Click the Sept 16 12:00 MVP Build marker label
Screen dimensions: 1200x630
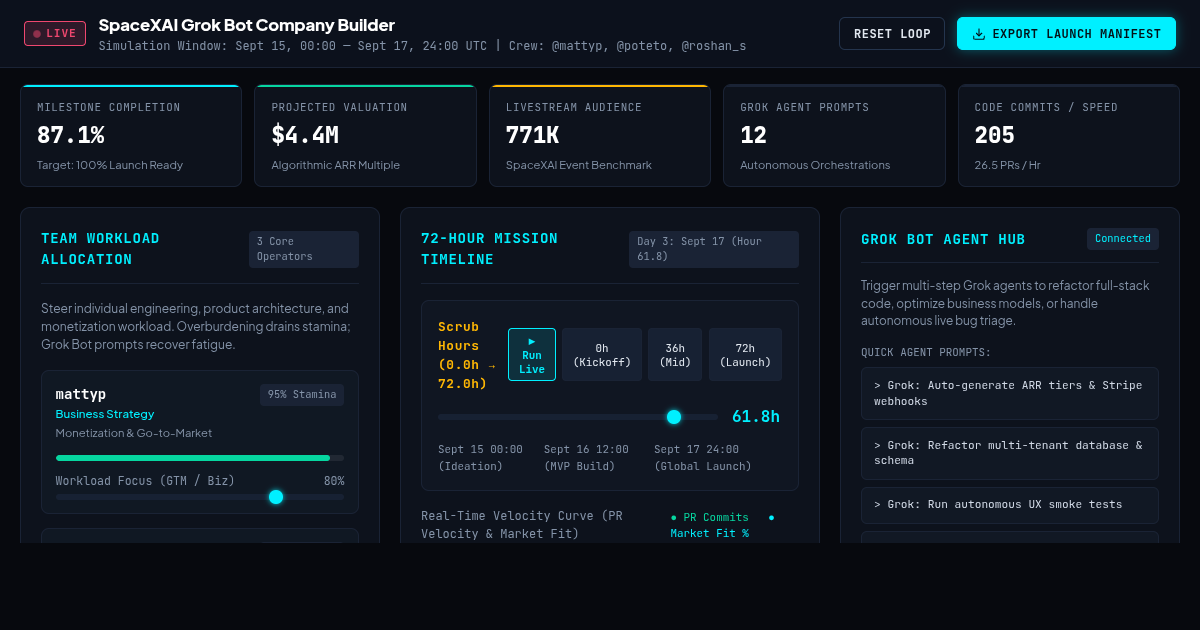[x=586, y=458]
